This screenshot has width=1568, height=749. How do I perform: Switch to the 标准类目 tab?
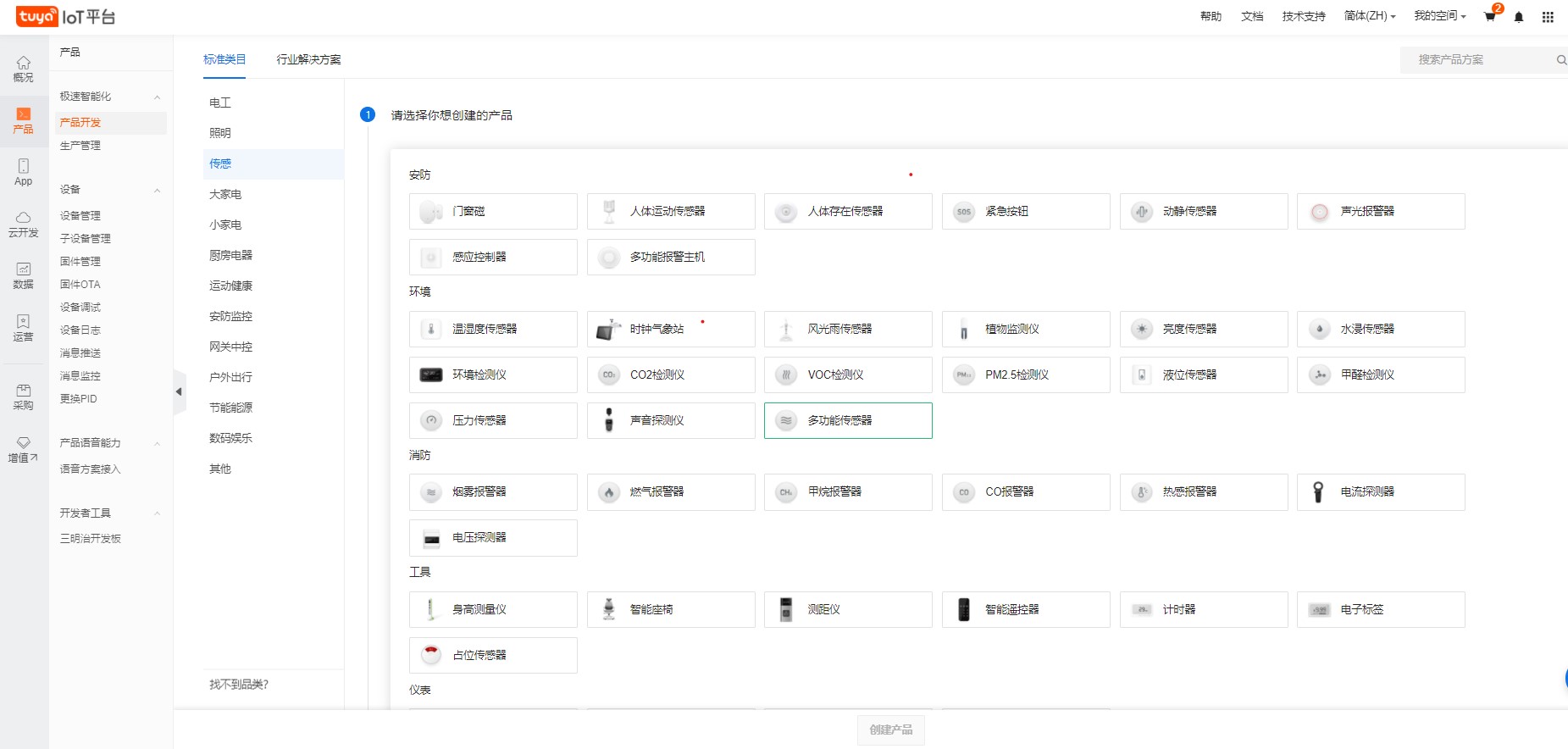[x=224, y=59]
